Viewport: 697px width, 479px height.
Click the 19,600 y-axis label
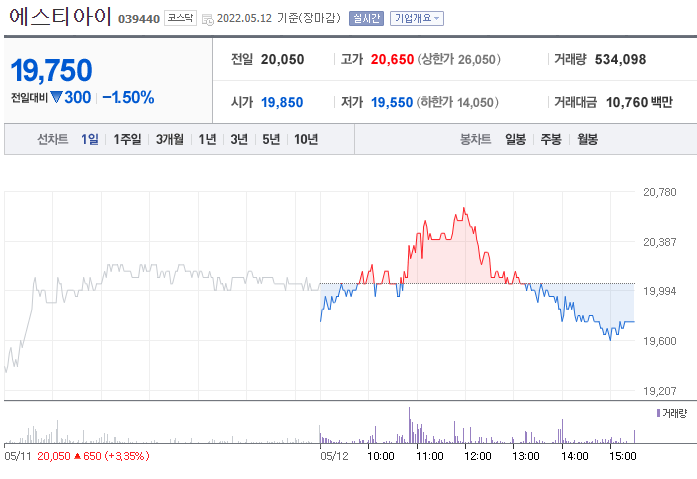[660, 341]
